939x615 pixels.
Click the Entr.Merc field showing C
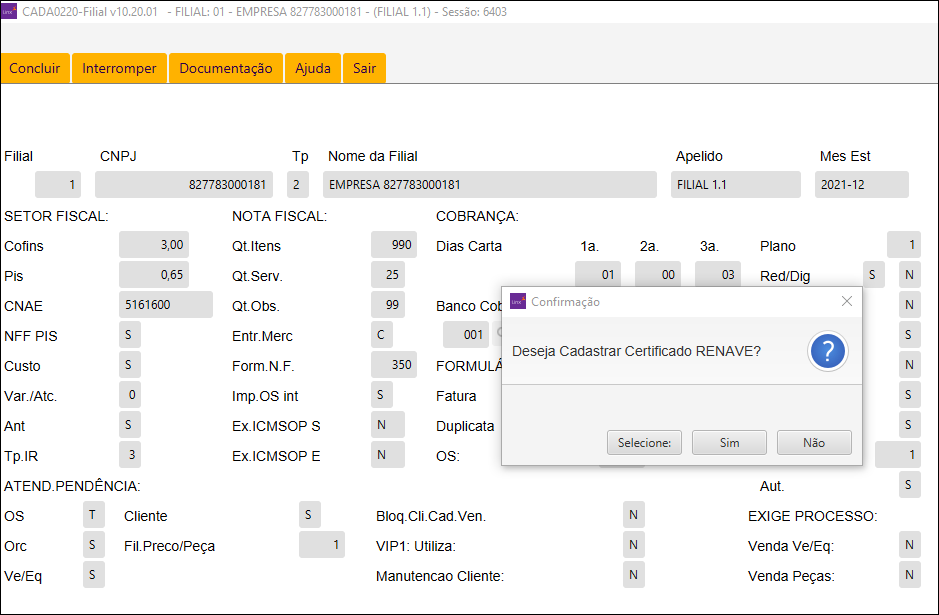tap(381, 334)
